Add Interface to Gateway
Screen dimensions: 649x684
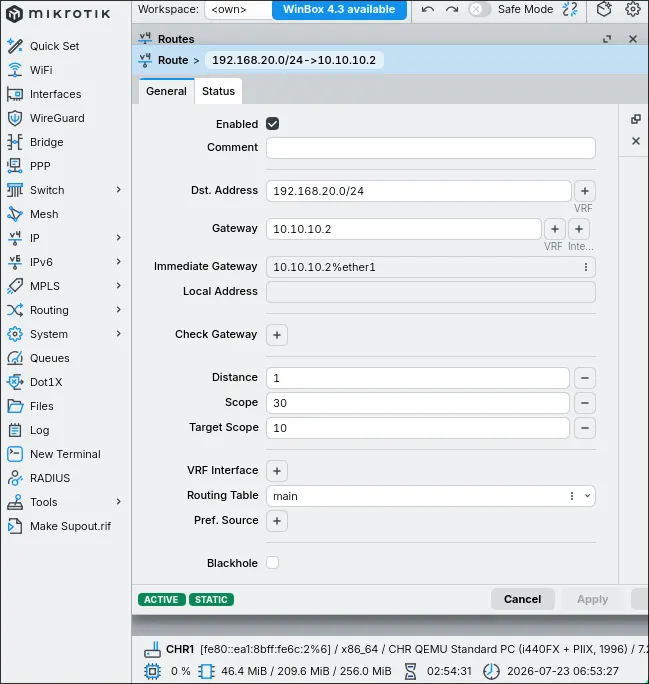(579, 229)
